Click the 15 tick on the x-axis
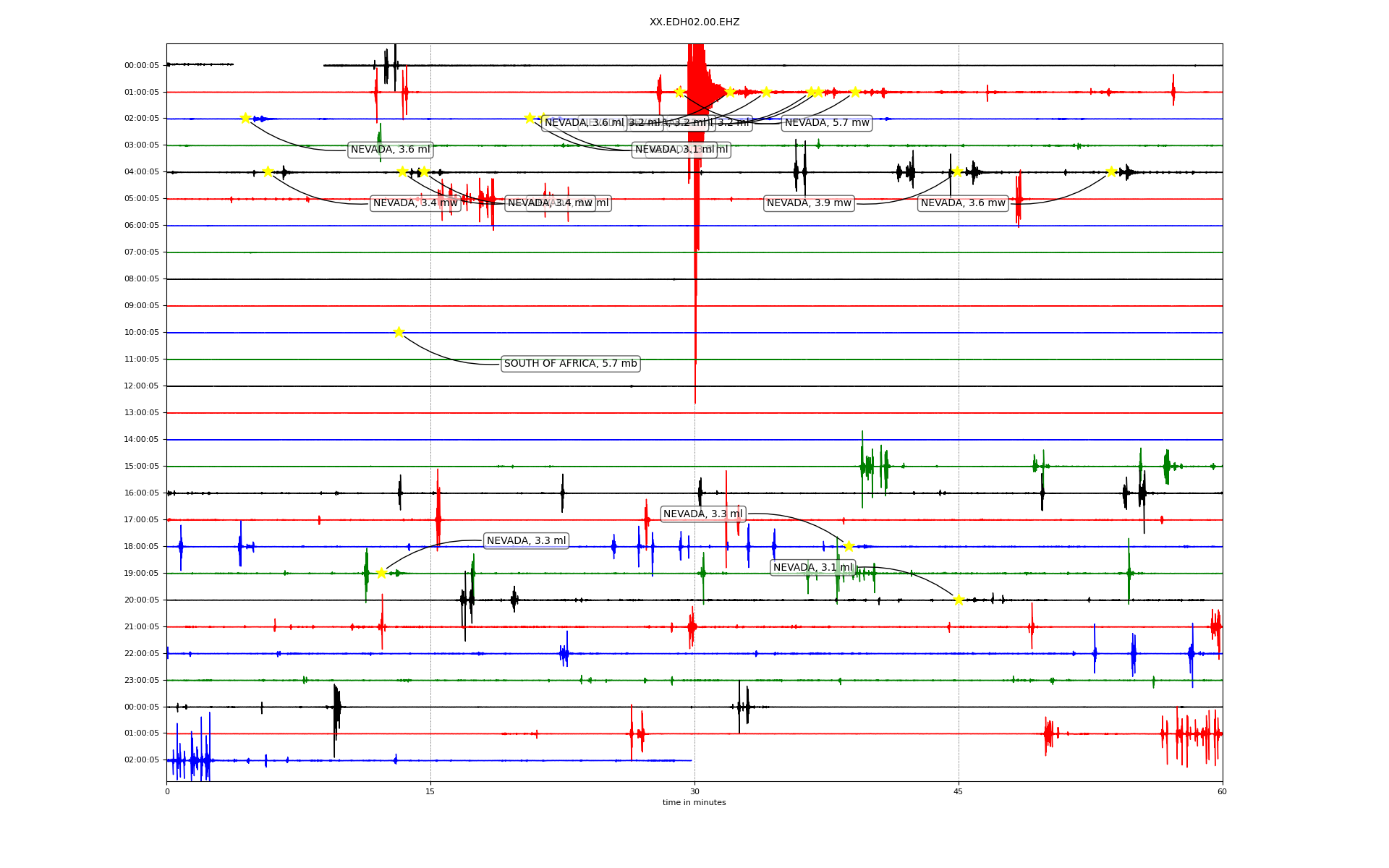Viewport: 1389px width, 868px height. click(x=430, y=791)
